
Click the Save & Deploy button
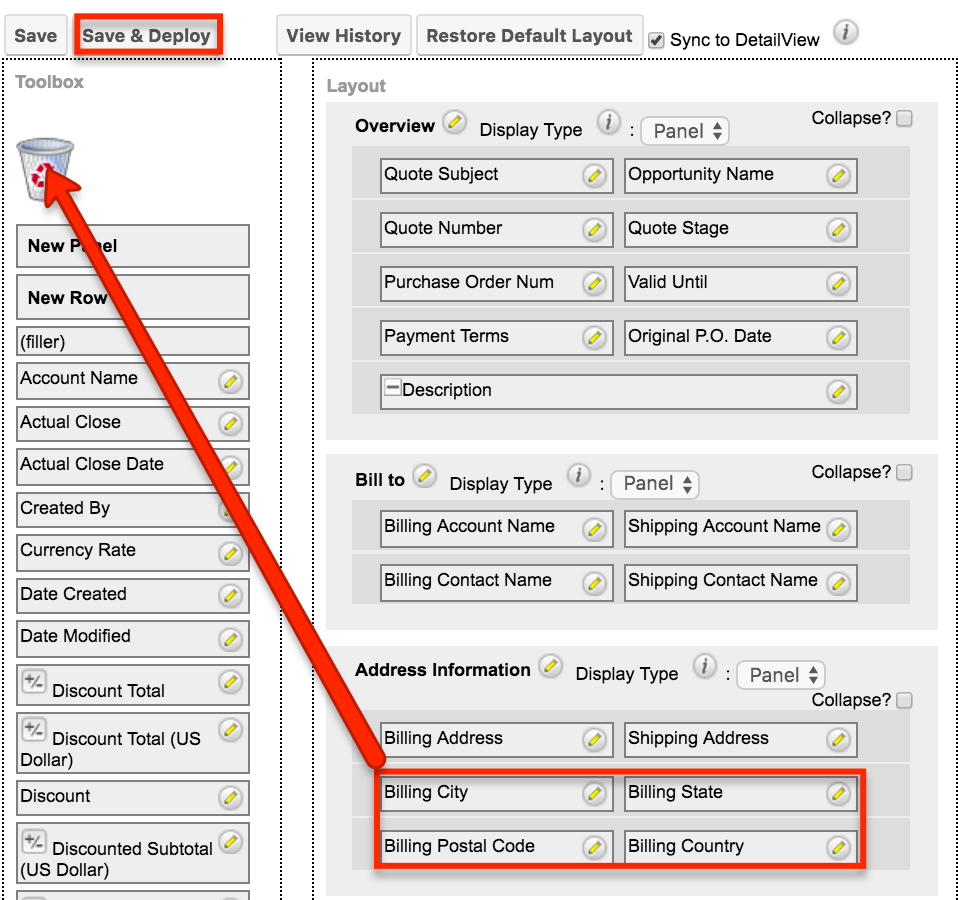[147, 35]
